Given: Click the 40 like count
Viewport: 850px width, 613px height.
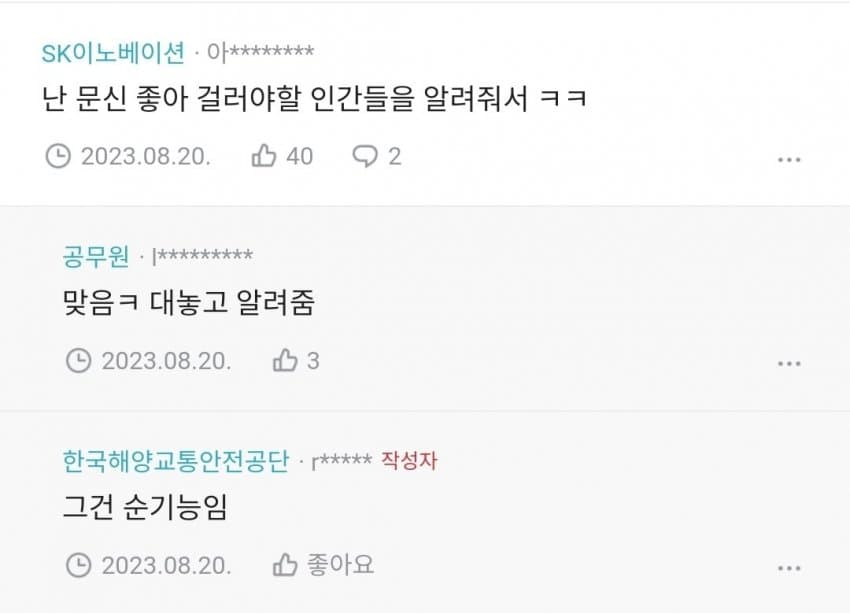Looking at the screenshot, I should (x=299, y=156).
